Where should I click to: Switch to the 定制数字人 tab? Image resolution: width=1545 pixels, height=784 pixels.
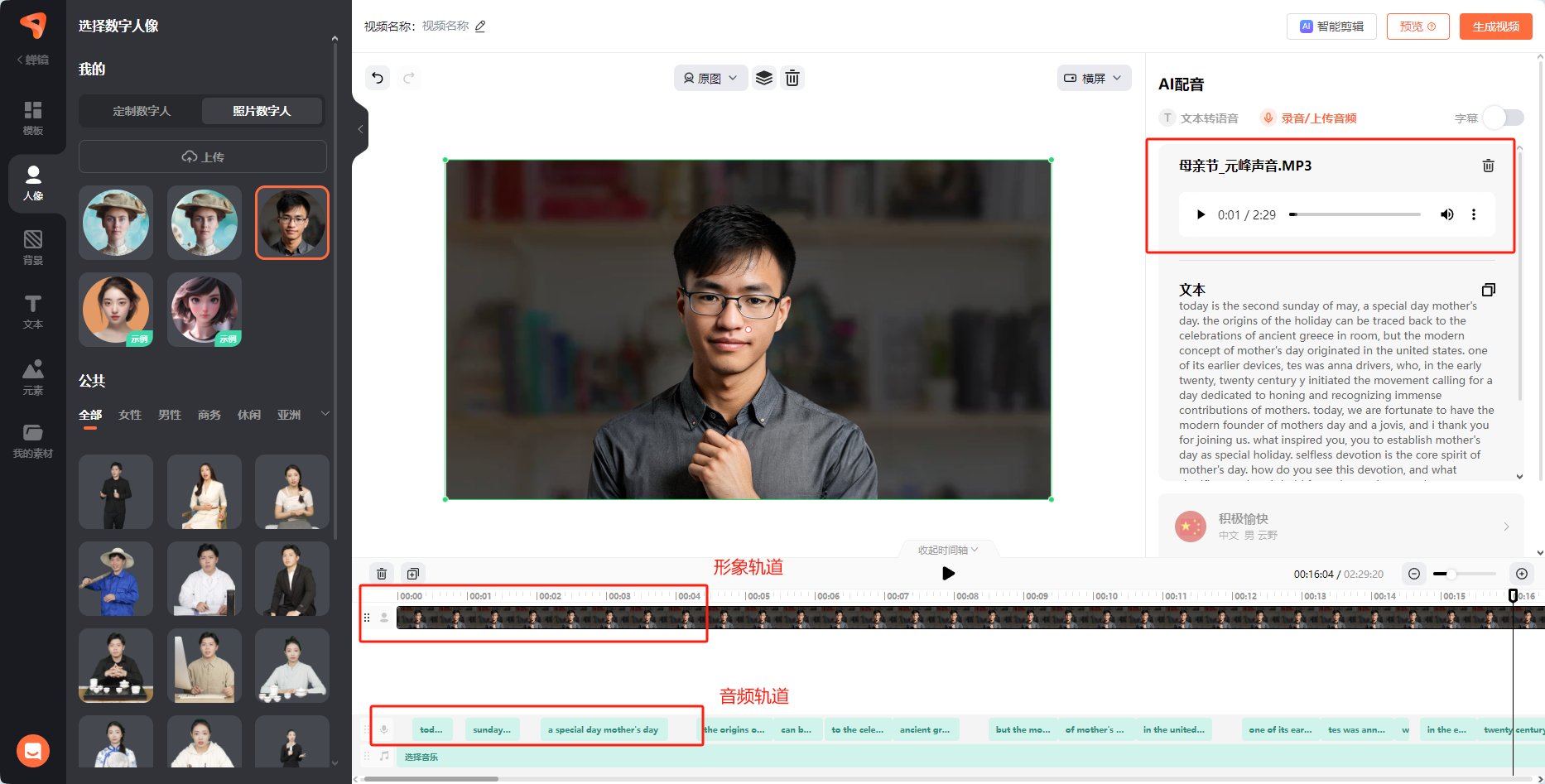point(142,111)
